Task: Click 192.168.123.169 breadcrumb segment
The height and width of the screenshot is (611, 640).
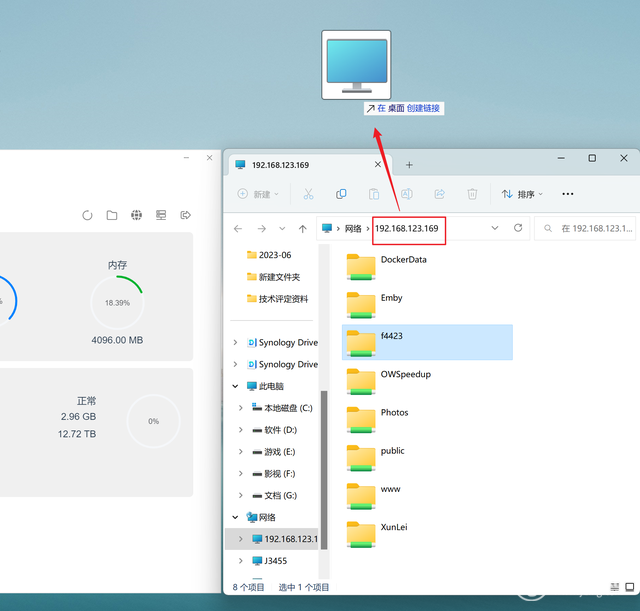Action: [407, 229]
